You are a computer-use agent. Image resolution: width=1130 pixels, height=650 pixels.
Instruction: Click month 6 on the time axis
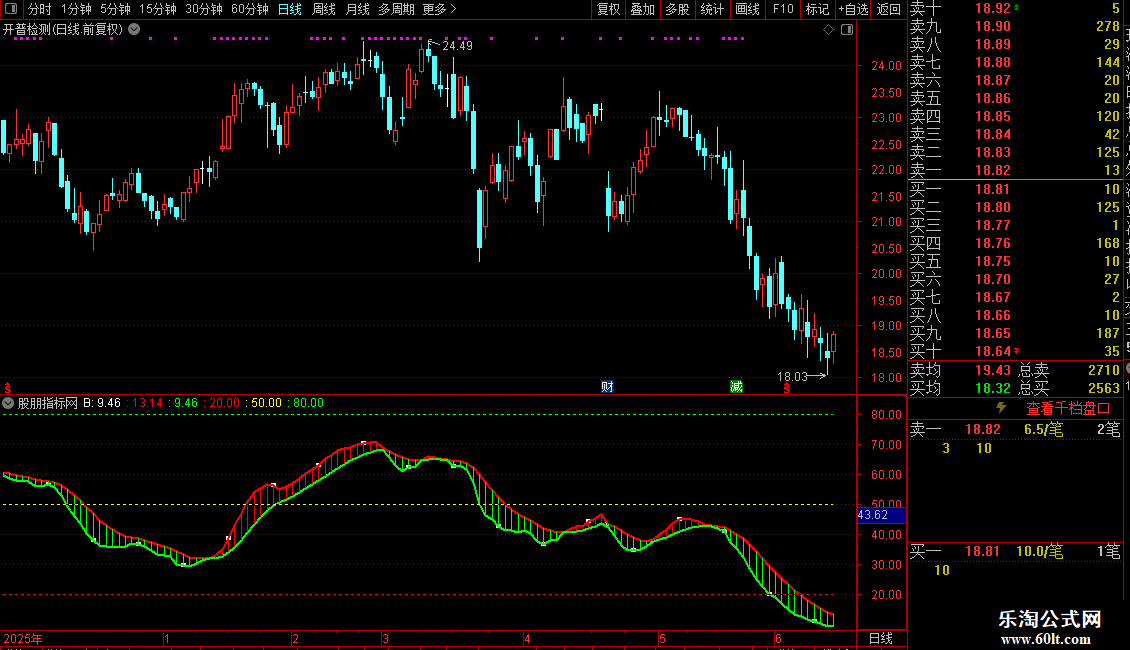tap(778, 639)
